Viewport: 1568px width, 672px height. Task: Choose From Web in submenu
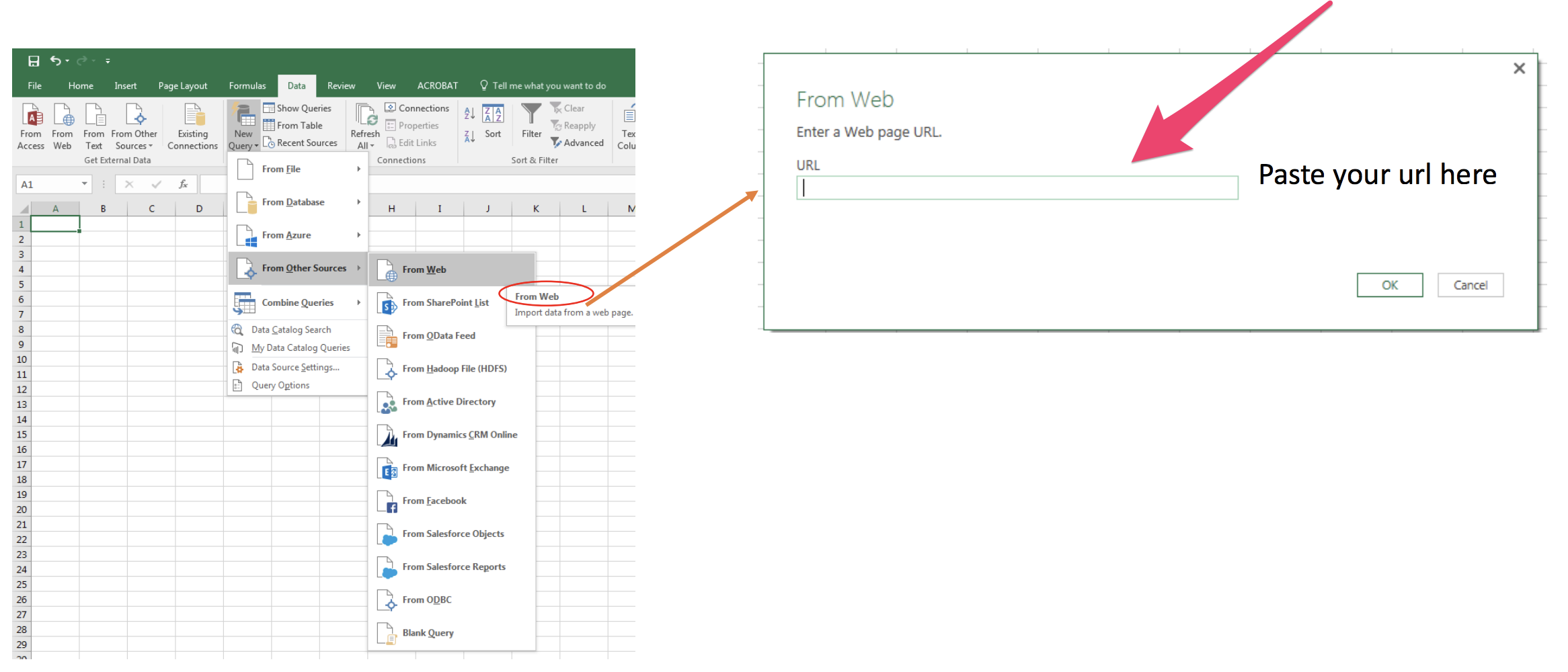(x=452, y=269)
